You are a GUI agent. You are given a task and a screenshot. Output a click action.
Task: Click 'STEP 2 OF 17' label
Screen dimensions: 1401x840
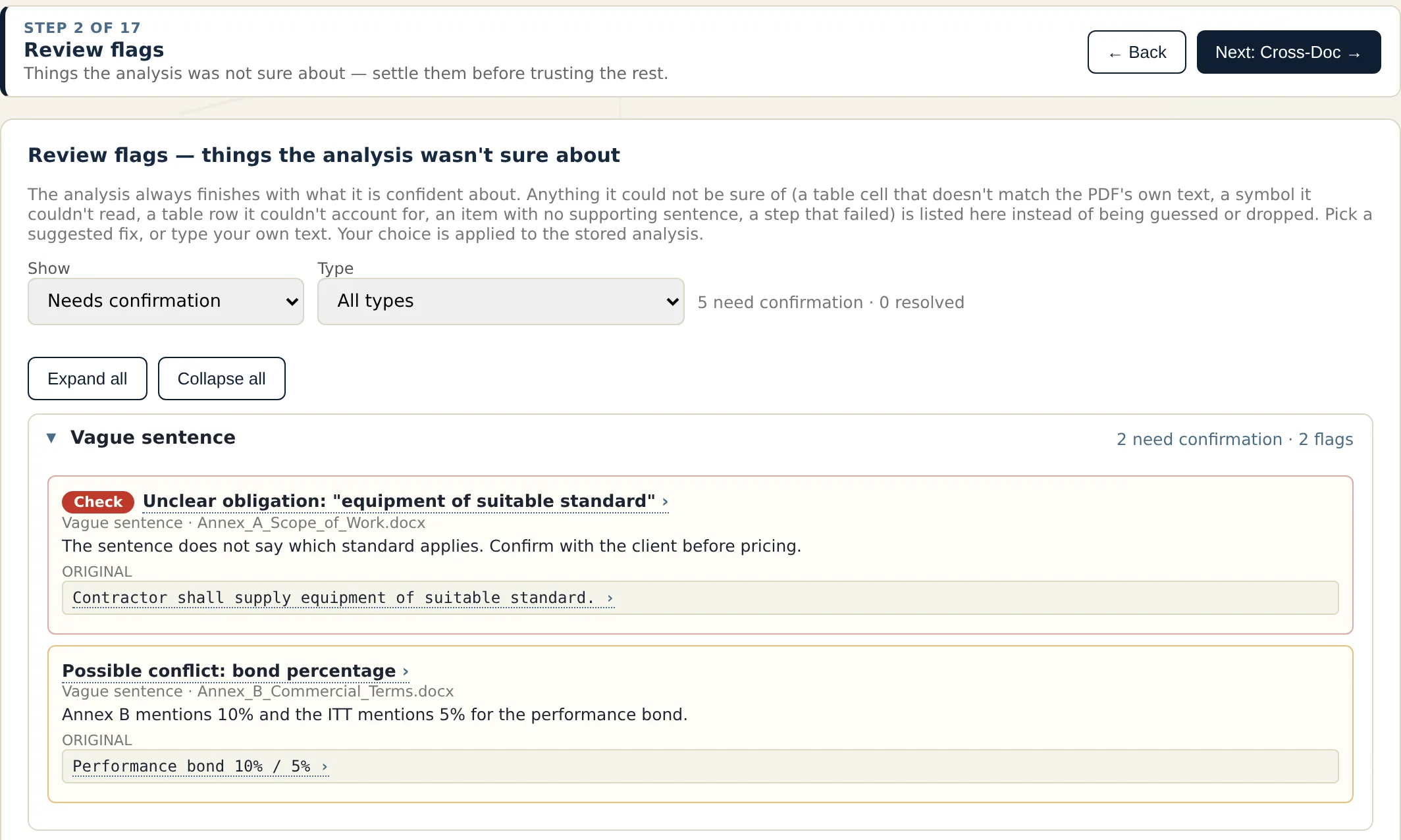82,28
